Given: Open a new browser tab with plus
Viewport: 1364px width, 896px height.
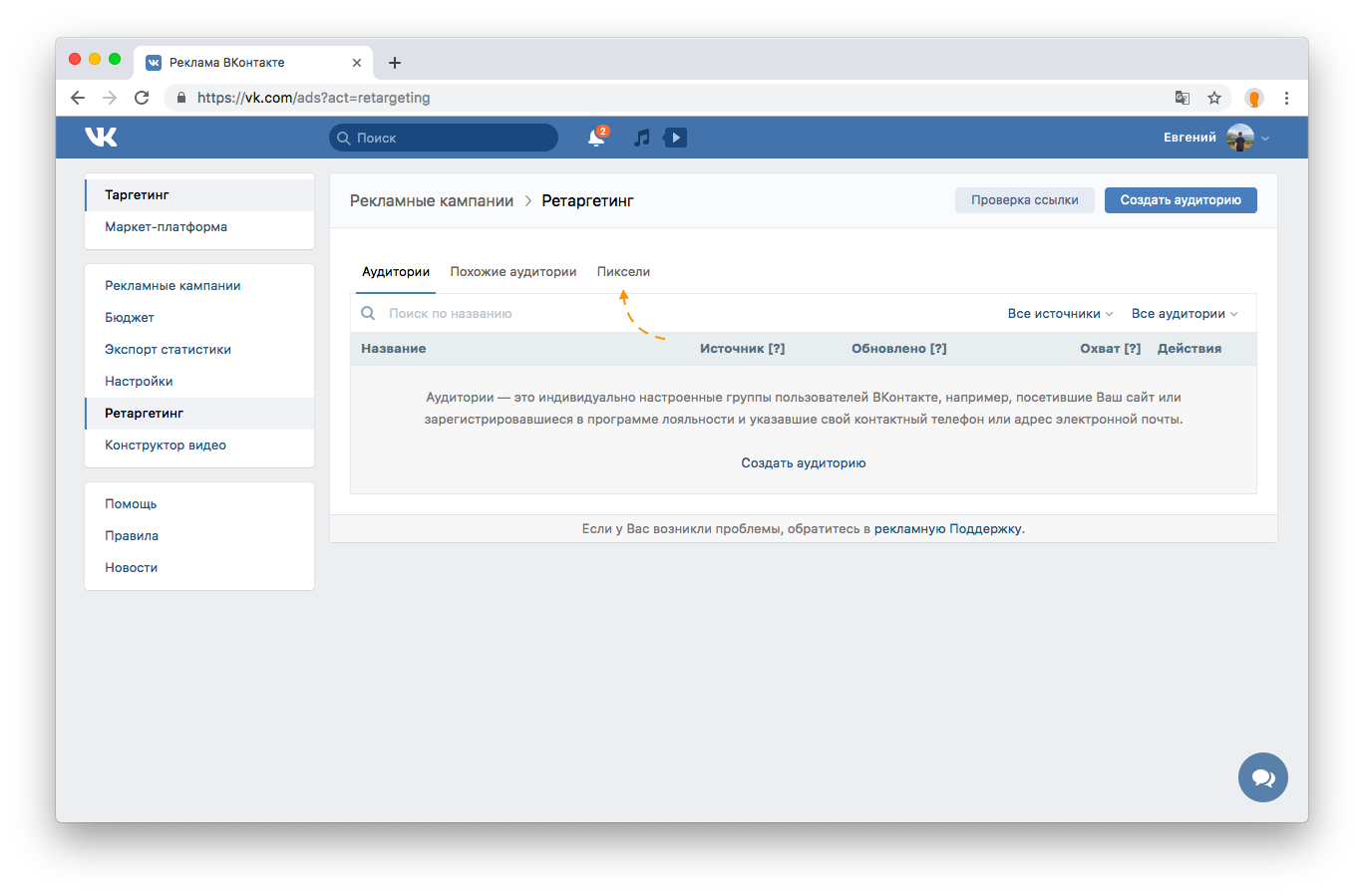Looking at the screenshot, I should tap(395, 63).
